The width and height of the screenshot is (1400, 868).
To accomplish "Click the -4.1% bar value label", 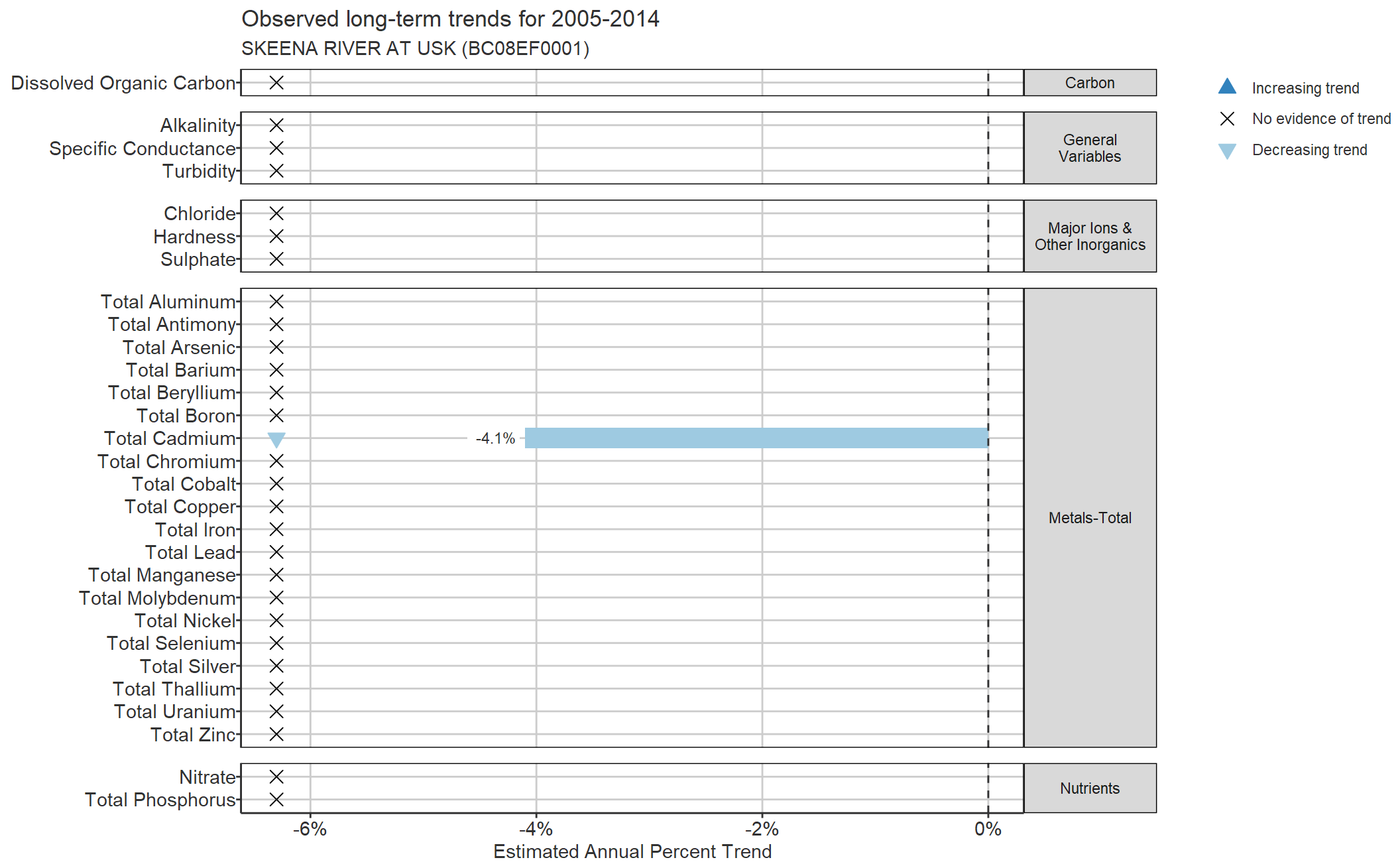I will coord(495,438).
